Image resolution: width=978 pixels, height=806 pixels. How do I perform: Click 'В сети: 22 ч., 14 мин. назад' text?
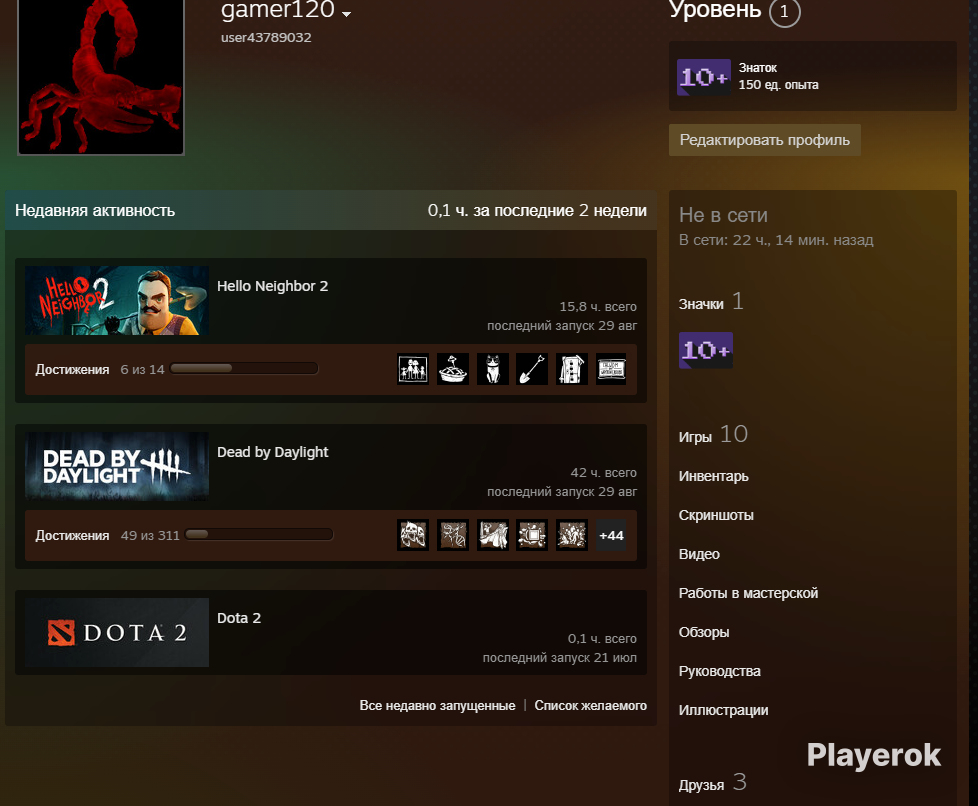pos(776,240)
